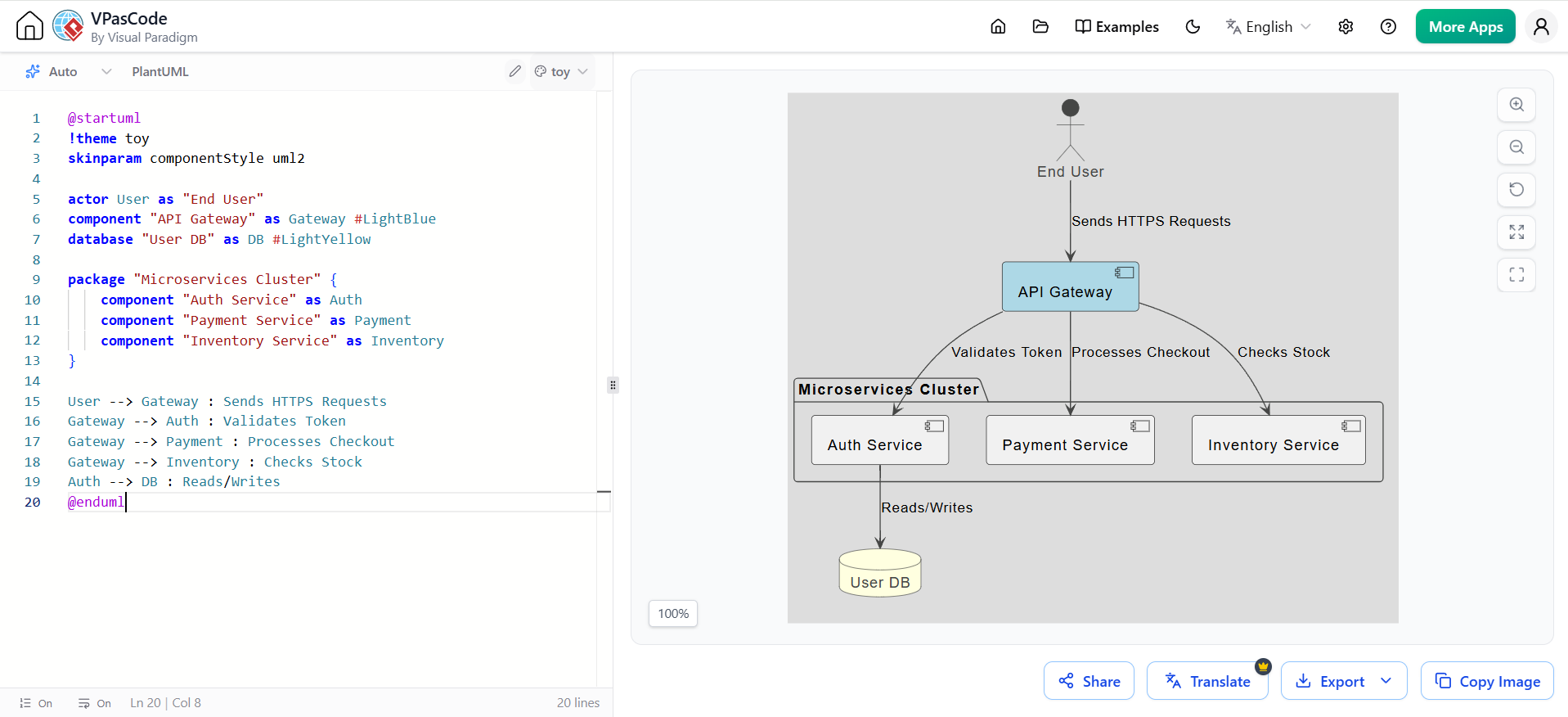This screenshot has width=1568, height=717.
Task: Click the package keyword on line 9
Action: (x=97, y=280)
